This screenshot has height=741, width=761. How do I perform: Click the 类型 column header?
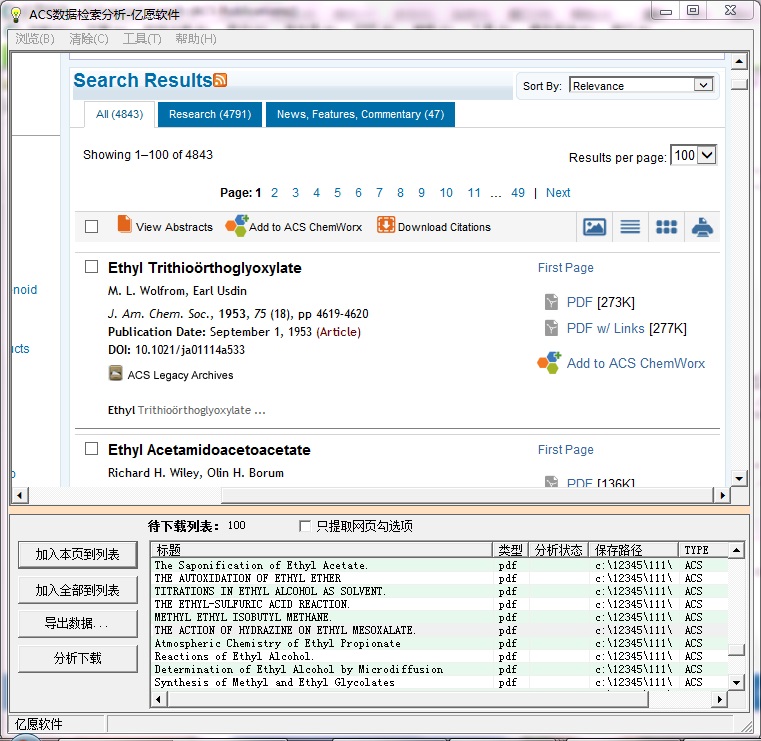tap(510, 550)
